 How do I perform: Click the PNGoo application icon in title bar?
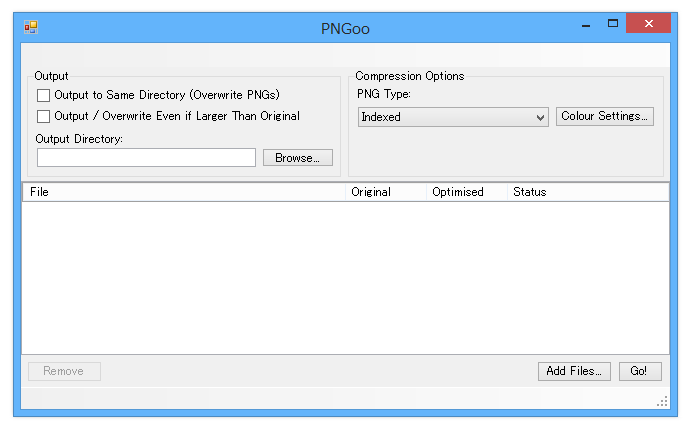tap(31, 27)
